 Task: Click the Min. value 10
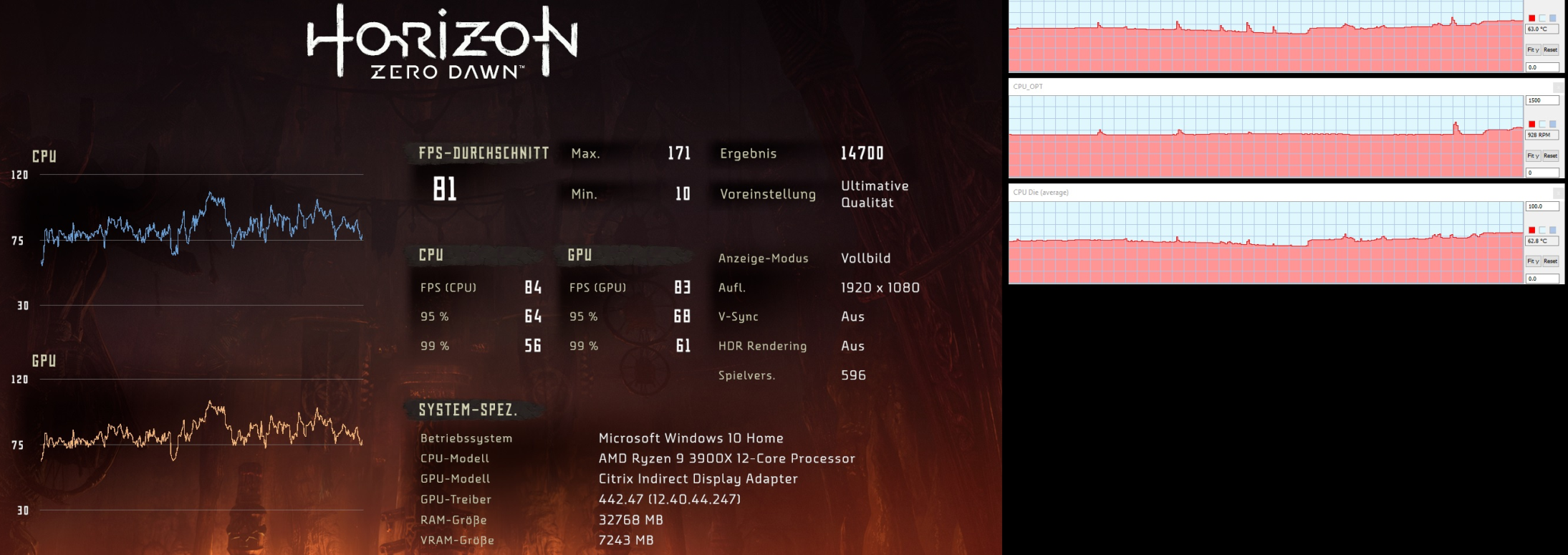pyautogui.click(x=683, y=194)
